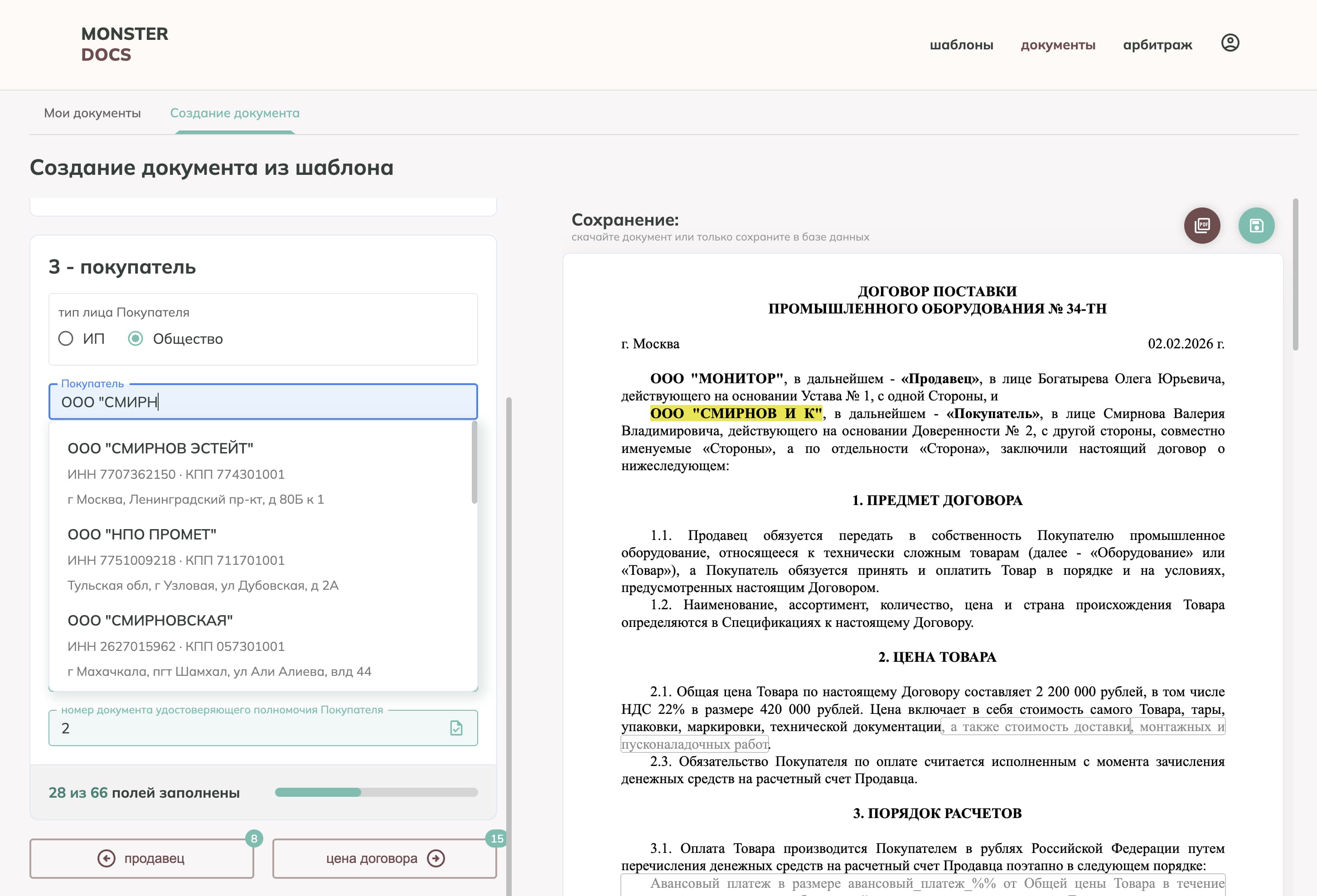Save the document to the database
This screenshot has width=1317, height=896.
pos(1256,226)
